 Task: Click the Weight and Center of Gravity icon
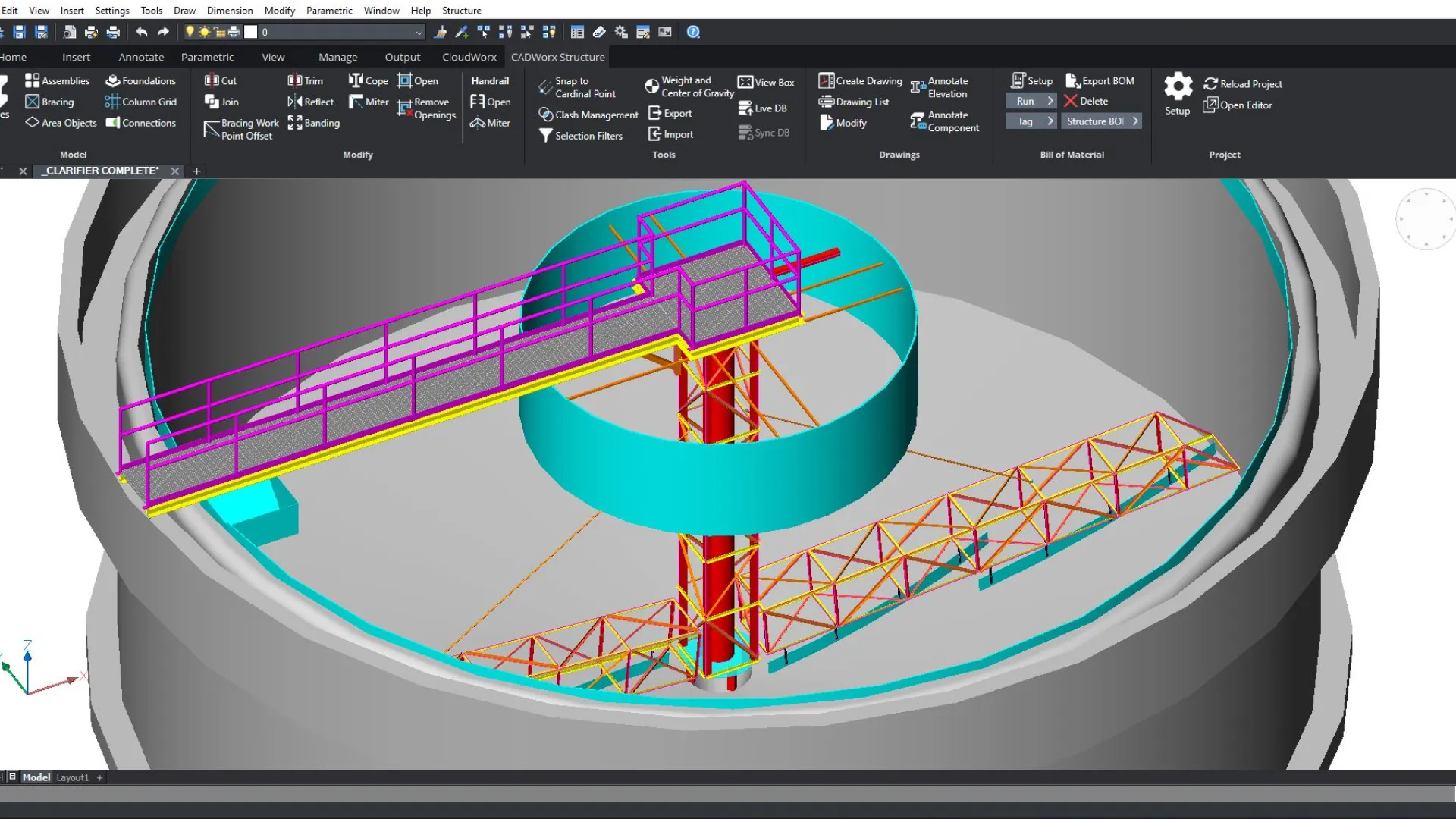[x=651, y=86]
